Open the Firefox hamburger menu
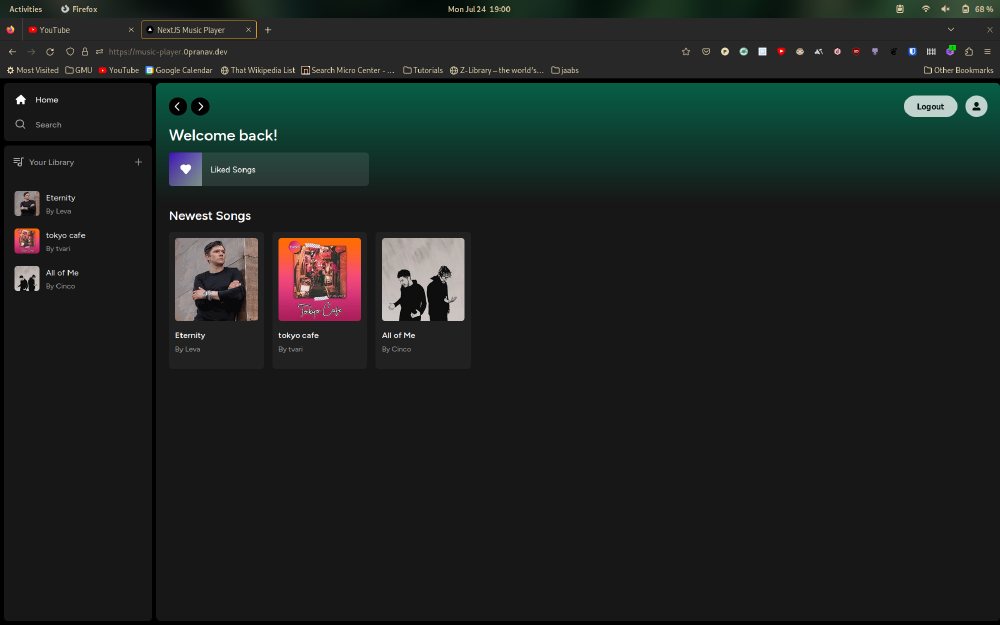 coord(987,51)
